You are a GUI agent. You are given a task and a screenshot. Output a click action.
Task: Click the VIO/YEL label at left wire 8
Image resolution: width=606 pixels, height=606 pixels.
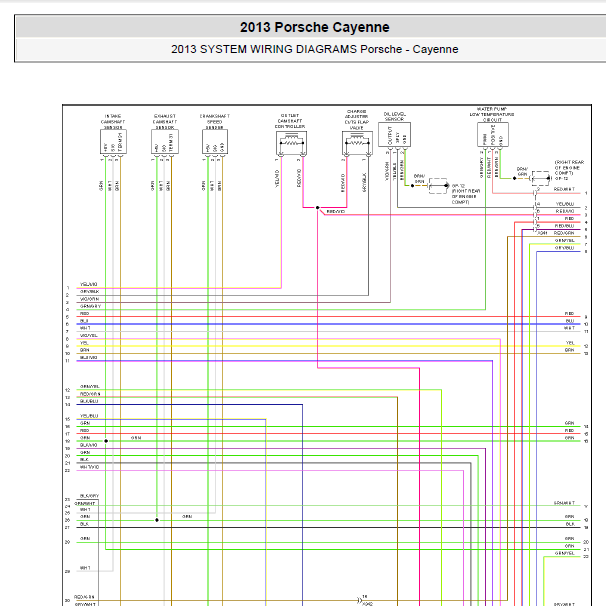pyautogui.click(x=89, y=335)
